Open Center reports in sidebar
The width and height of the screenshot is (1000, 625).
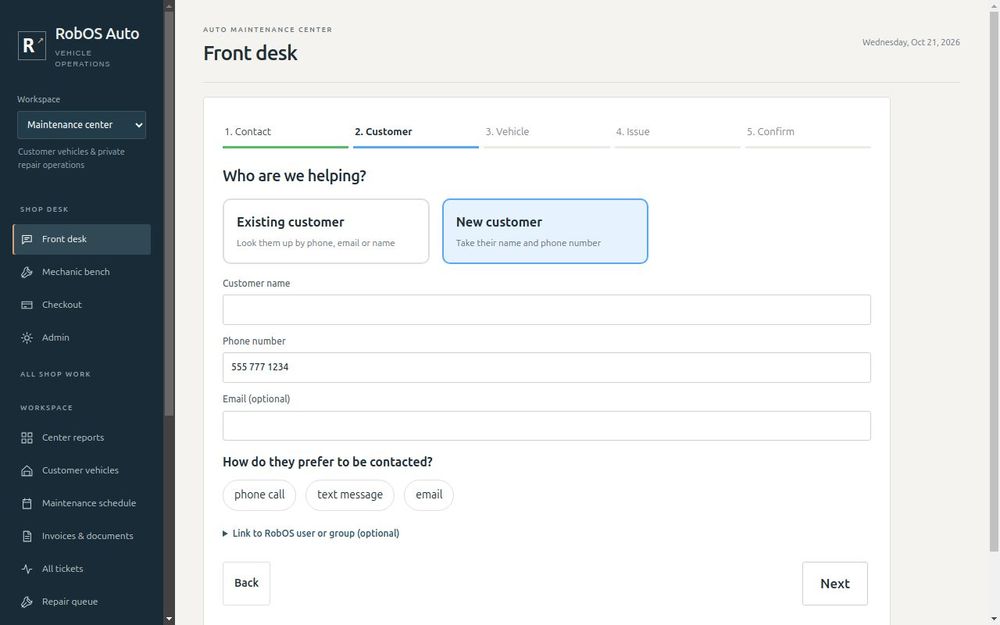pos(82,438)
